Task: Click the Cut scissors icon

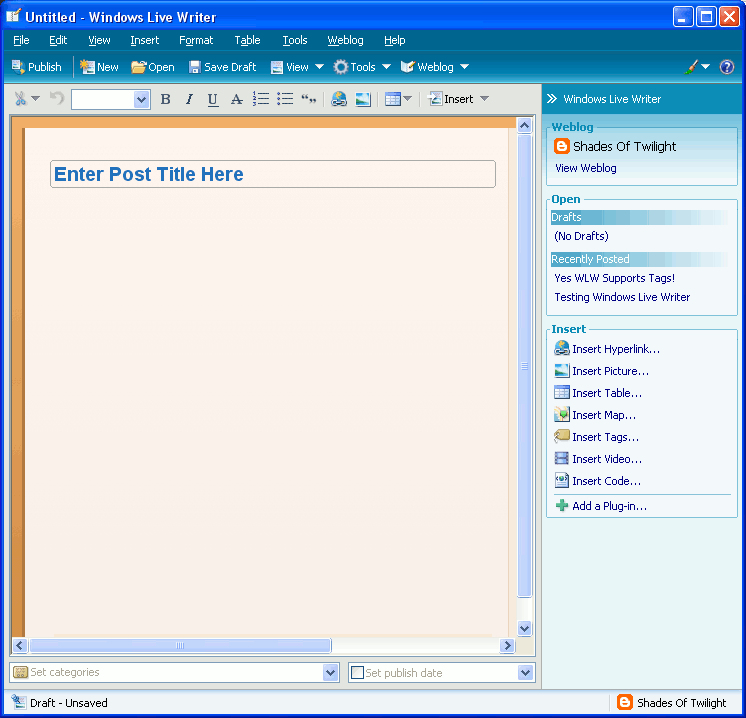Action: pyautogui.click(x=20, y=99)
